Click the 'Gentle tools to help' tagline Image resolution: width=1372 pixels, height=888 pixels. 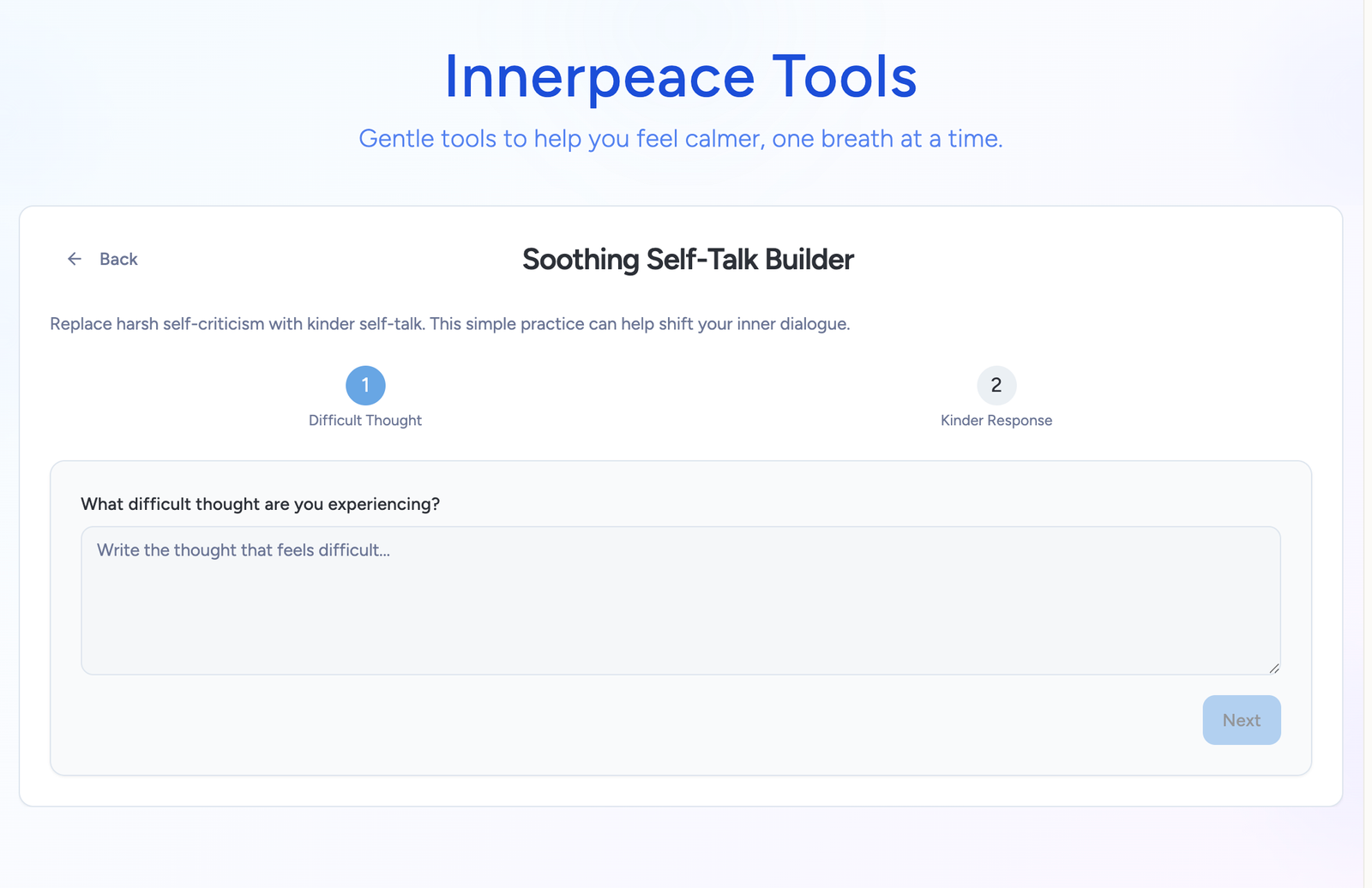coord(680,139)
